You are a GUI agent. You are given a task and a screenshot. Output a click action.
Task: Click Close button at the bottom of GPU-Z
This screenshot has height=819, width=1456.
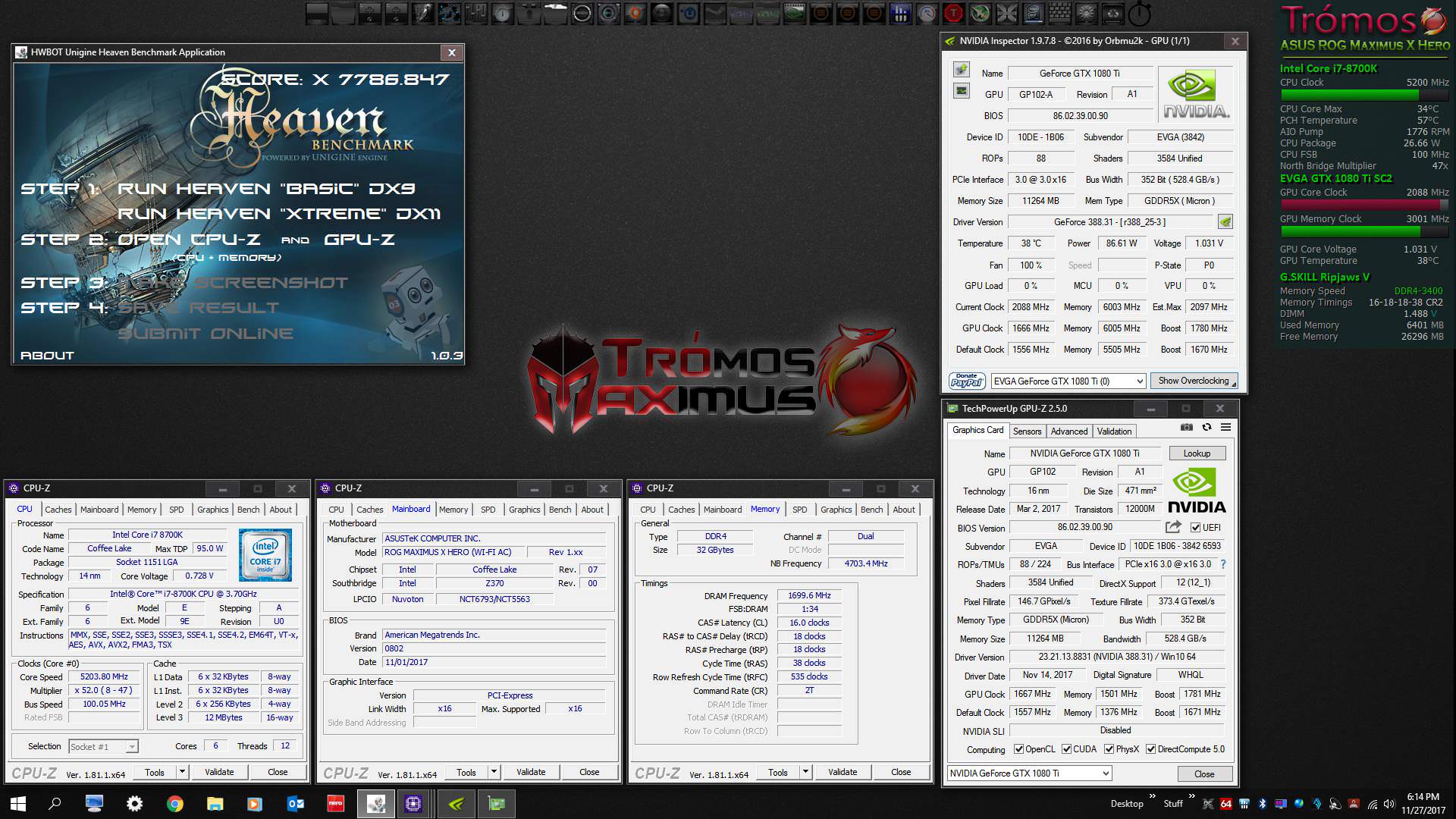pyautogui.click(x=1203, y=773)
